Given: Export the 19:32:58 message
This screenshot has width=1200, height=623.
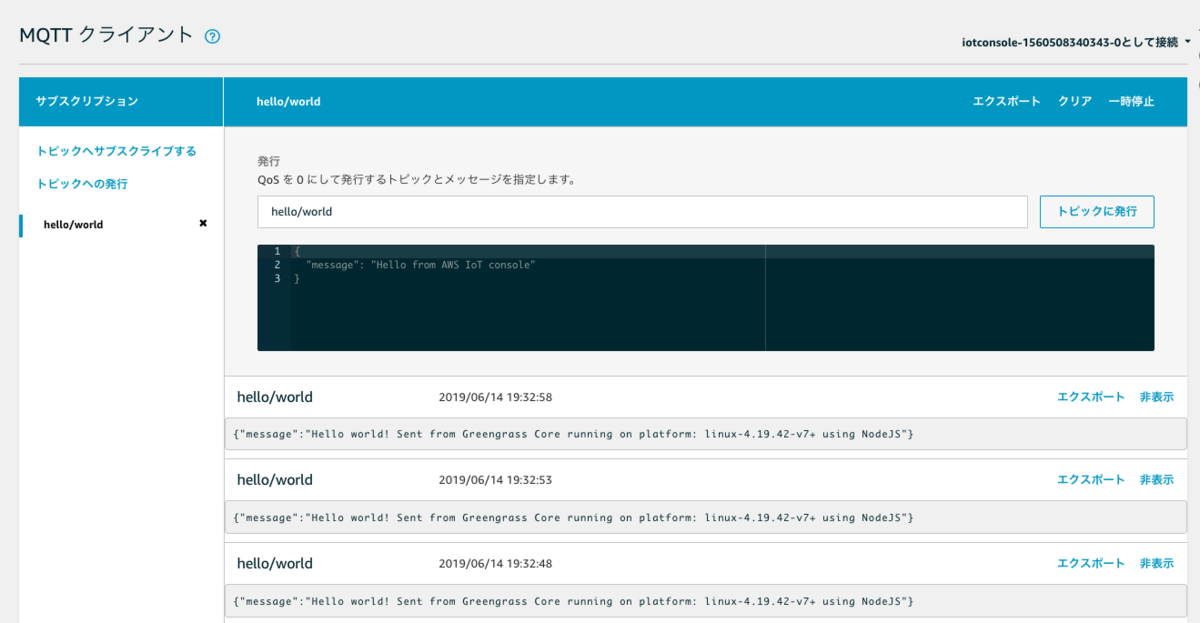Looking at the screenshot, I should point(1091,397).
